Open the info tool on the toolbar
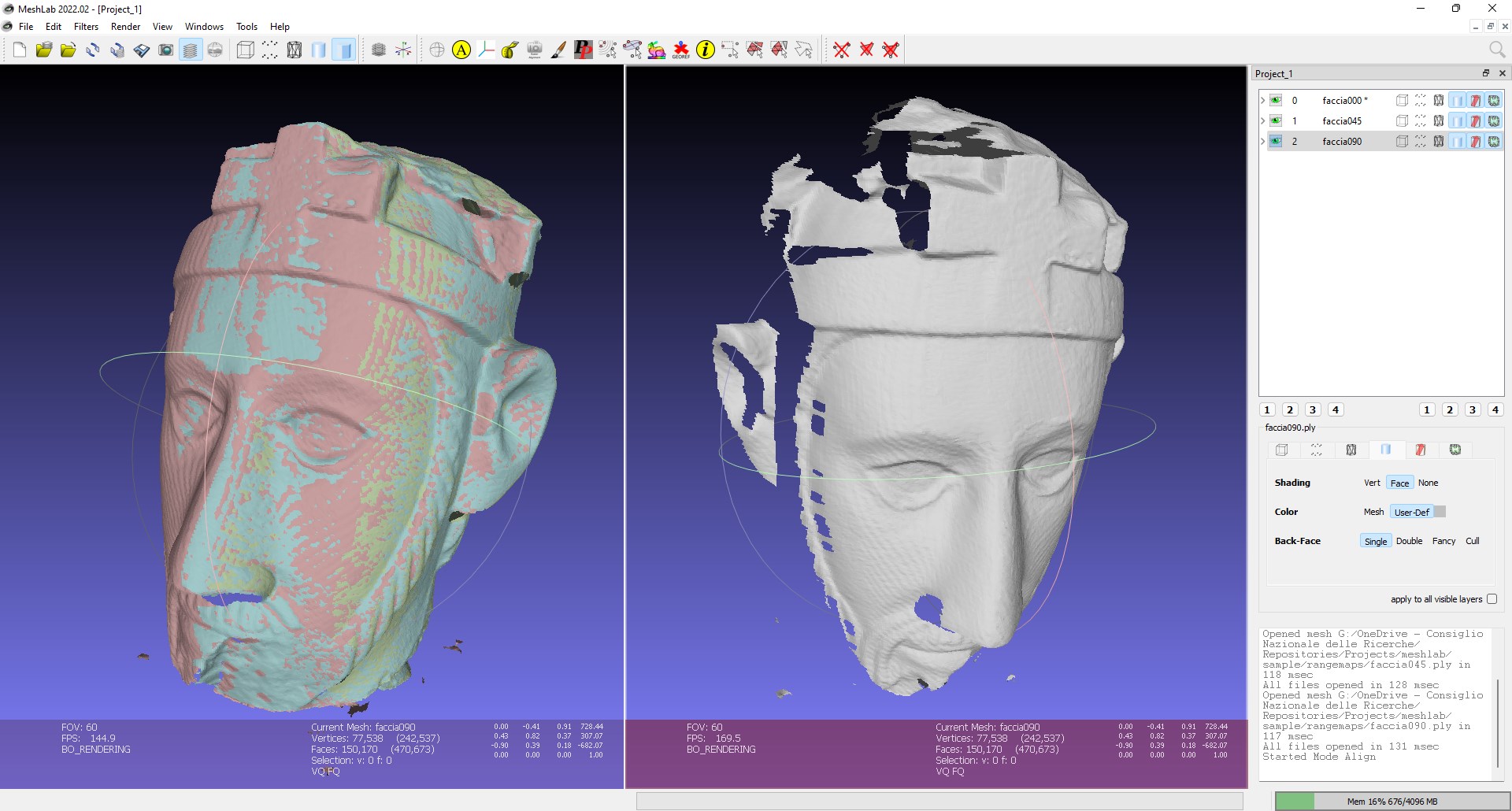Viewport: 1512px width, 811px height. 705,50
